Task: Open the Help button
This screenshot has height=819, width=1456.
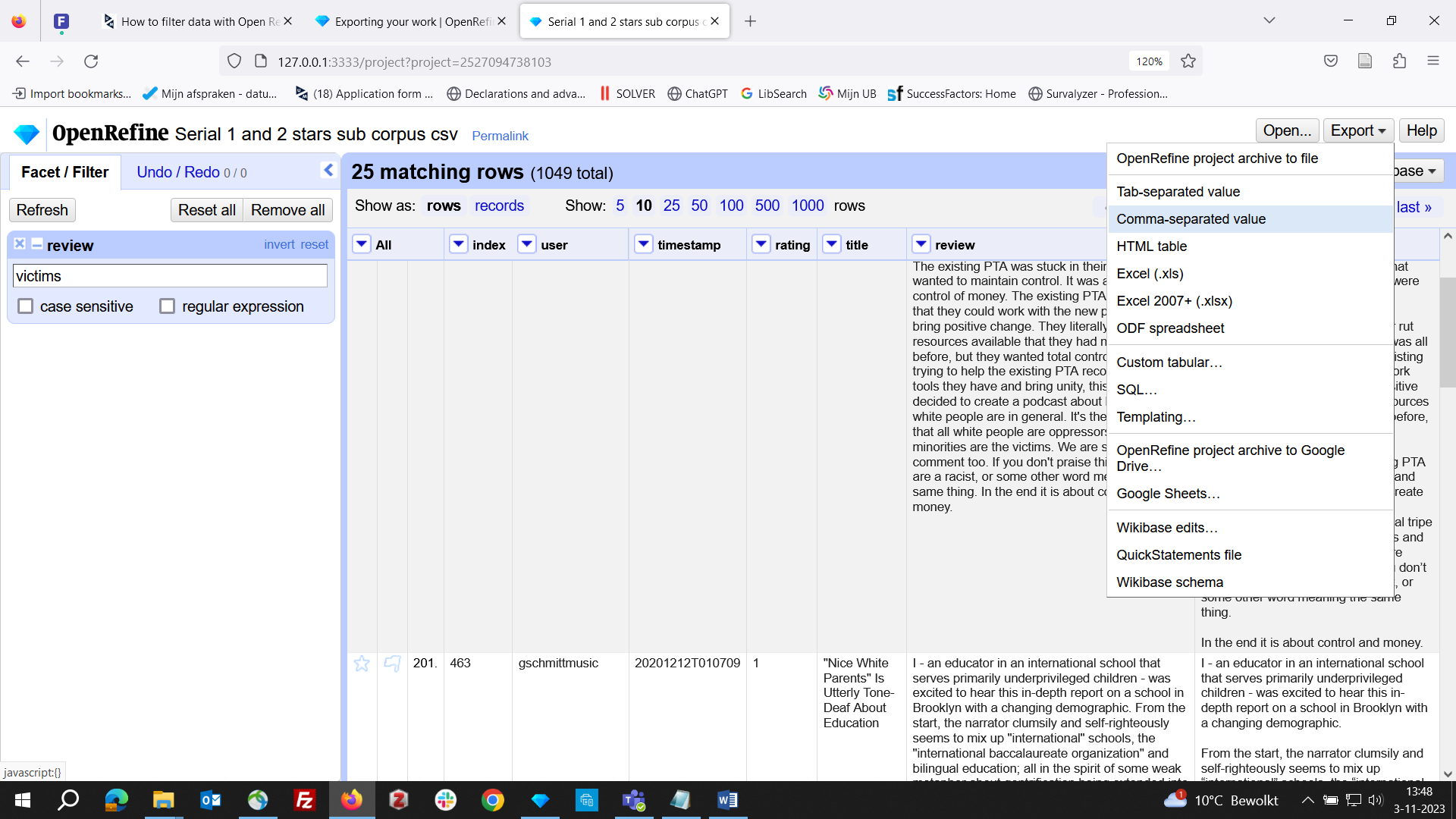Action: pos(1421,130)
